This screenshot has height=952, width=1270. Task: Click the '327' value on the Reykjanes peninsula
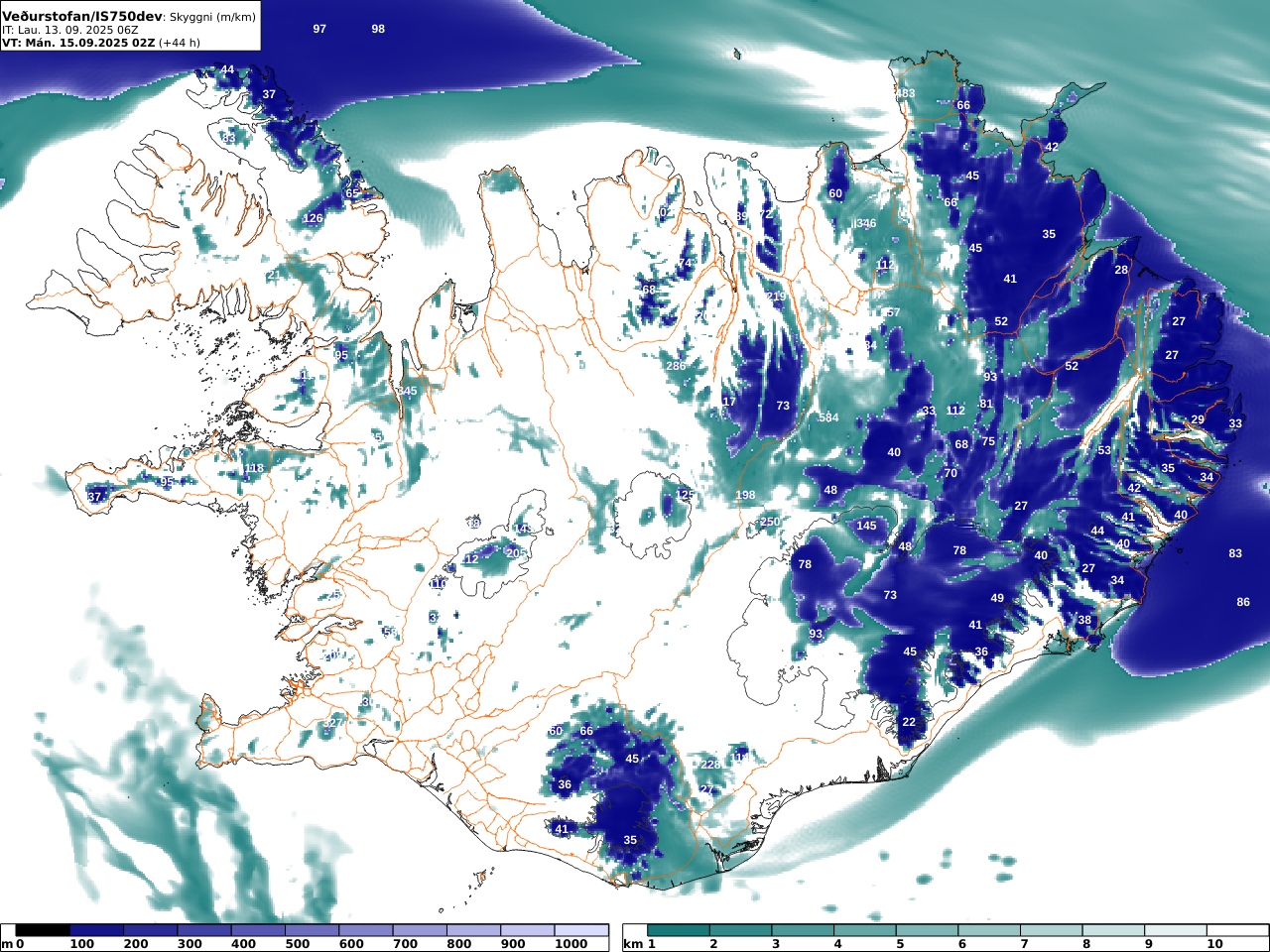click(x=332, y=723)
